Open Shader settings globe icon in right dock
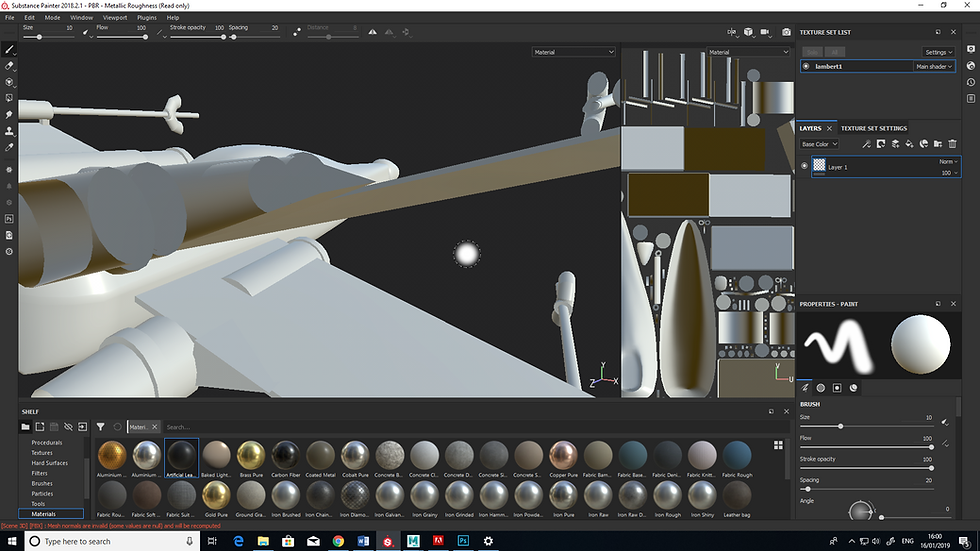Screen dimensions: 980x551 tap(971, 66)
